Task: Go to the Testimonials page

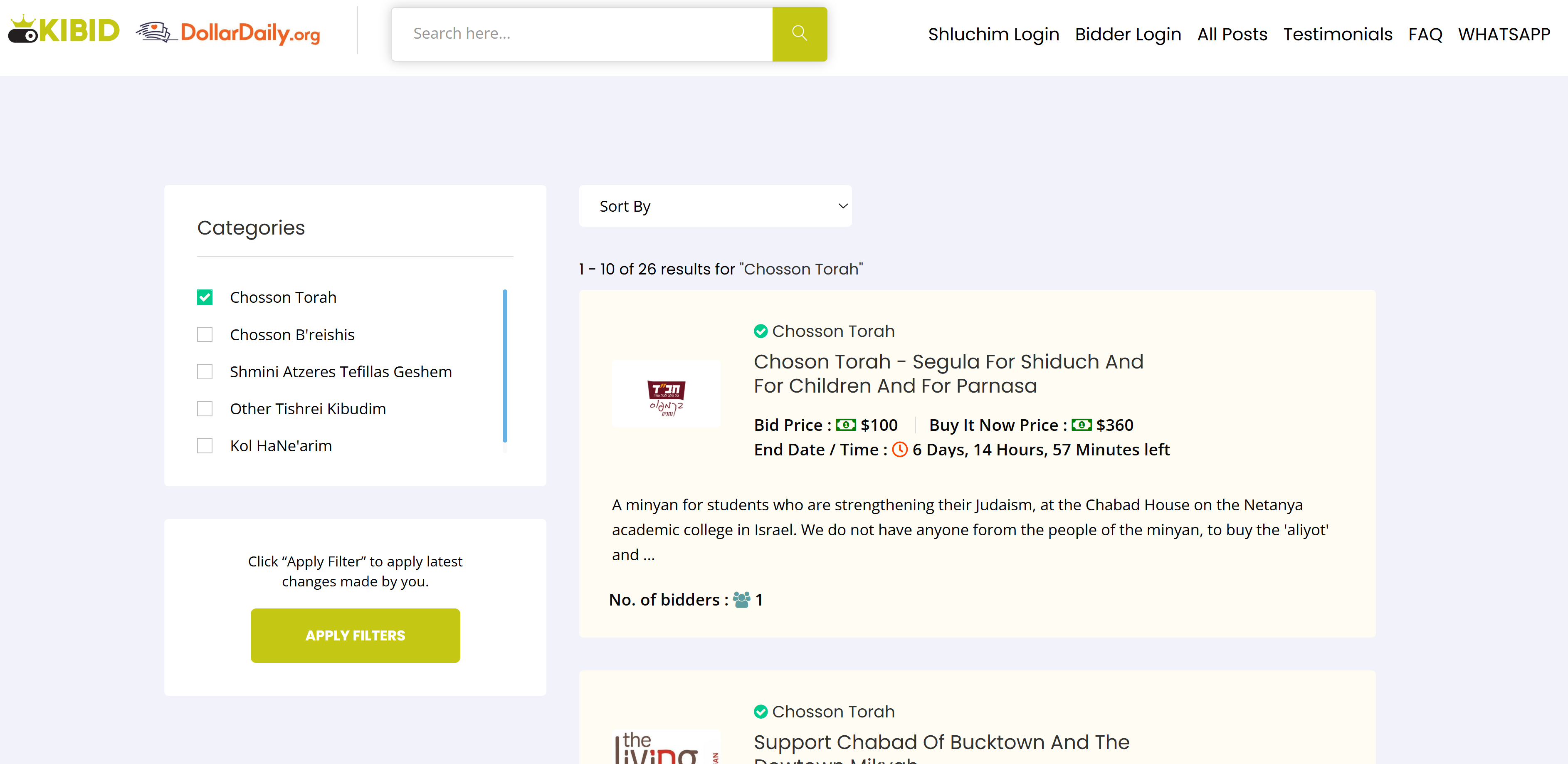Action: (1337, 35)
